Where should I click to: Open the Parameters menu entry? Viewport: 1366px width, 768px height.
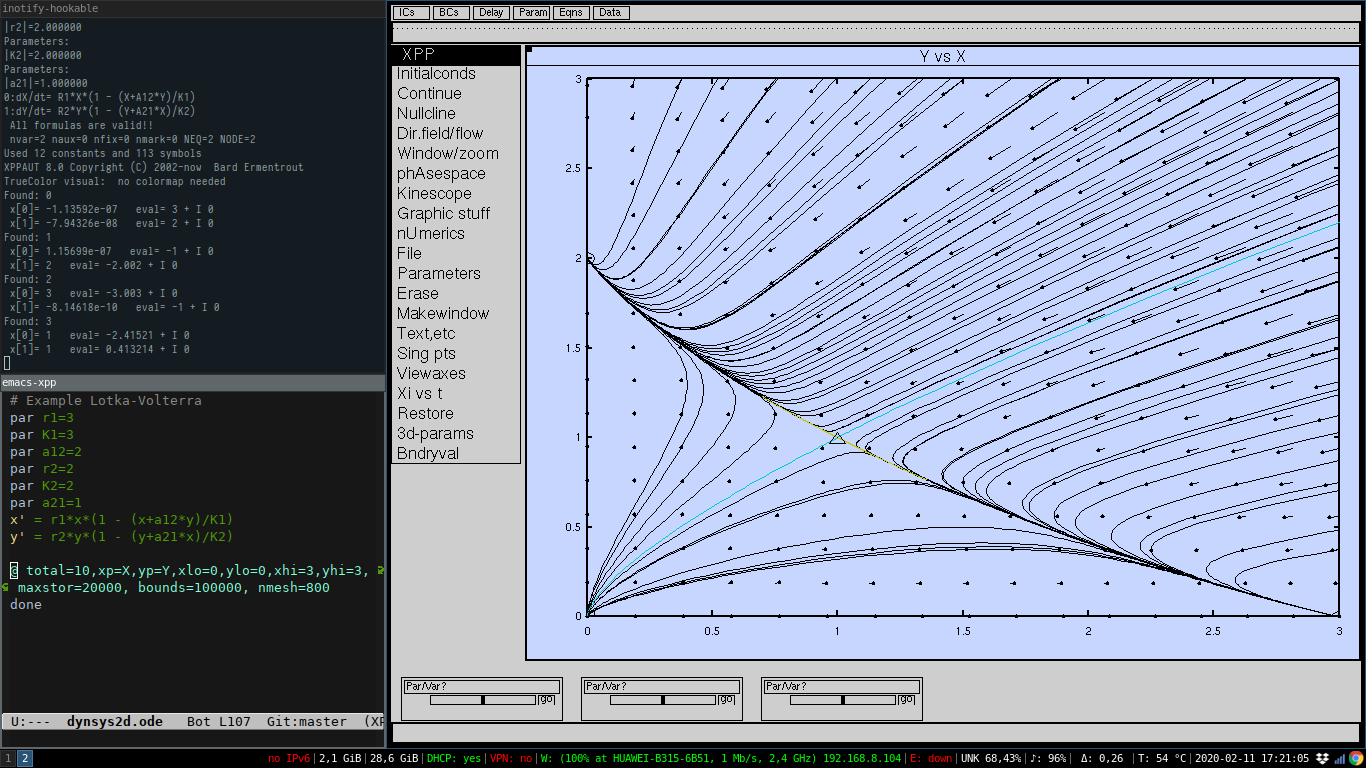coord(456,274)
